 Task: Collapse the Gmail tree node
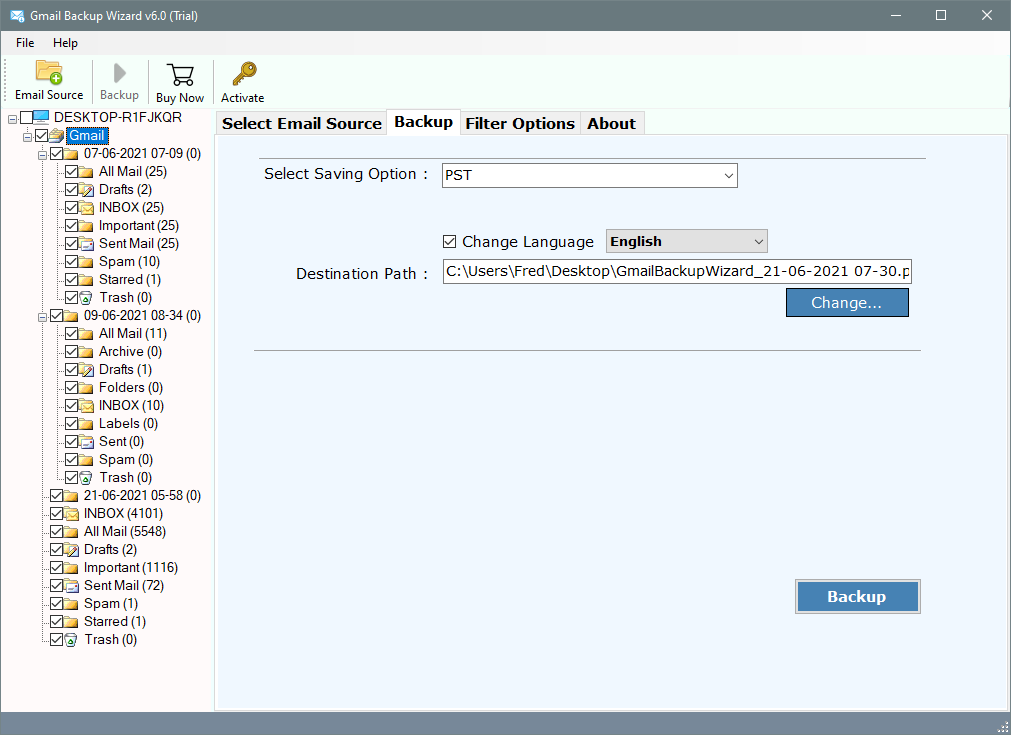27,137
